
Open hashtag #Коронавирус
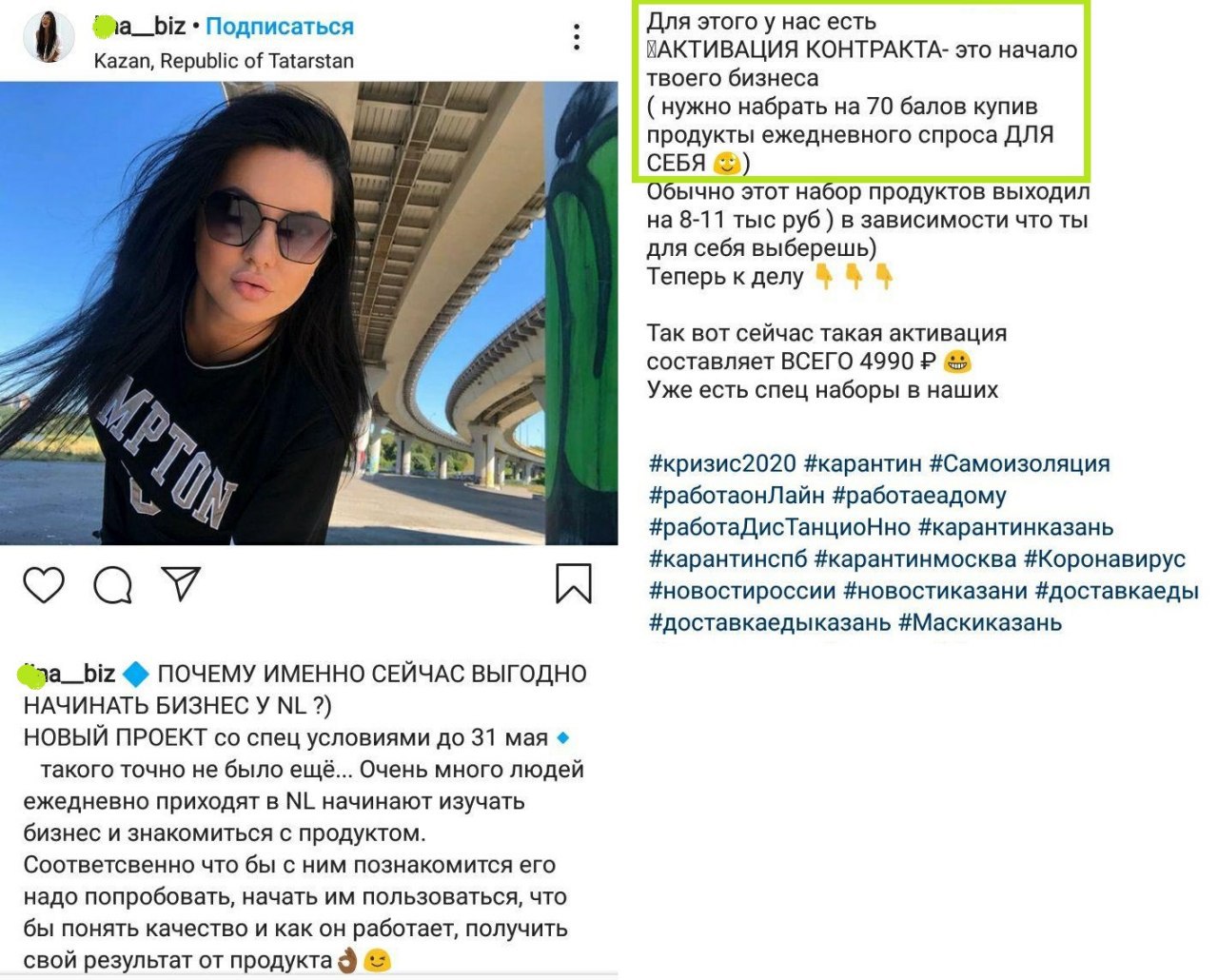click(1105, 559)
